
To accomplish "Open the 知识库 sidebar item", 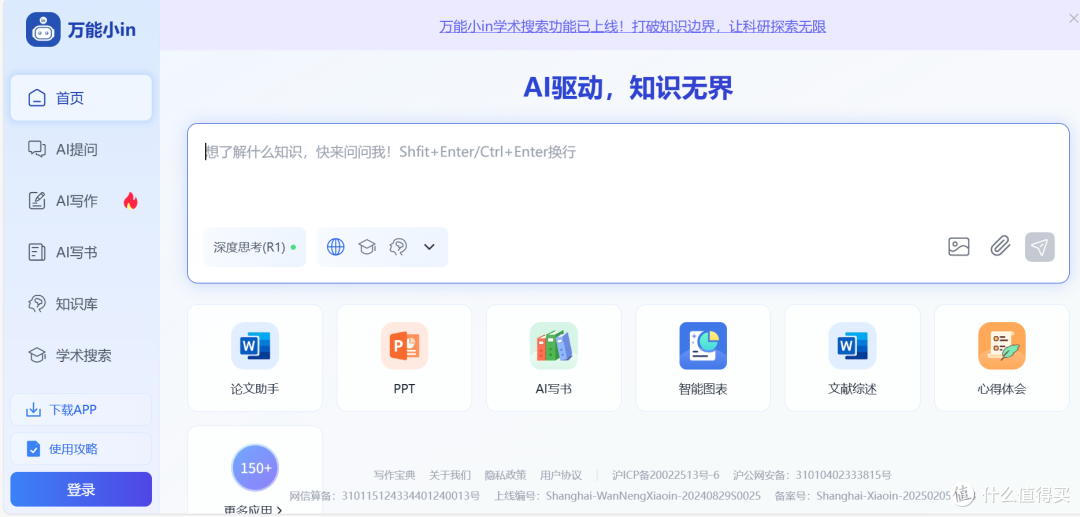I will tap(81, 304).
